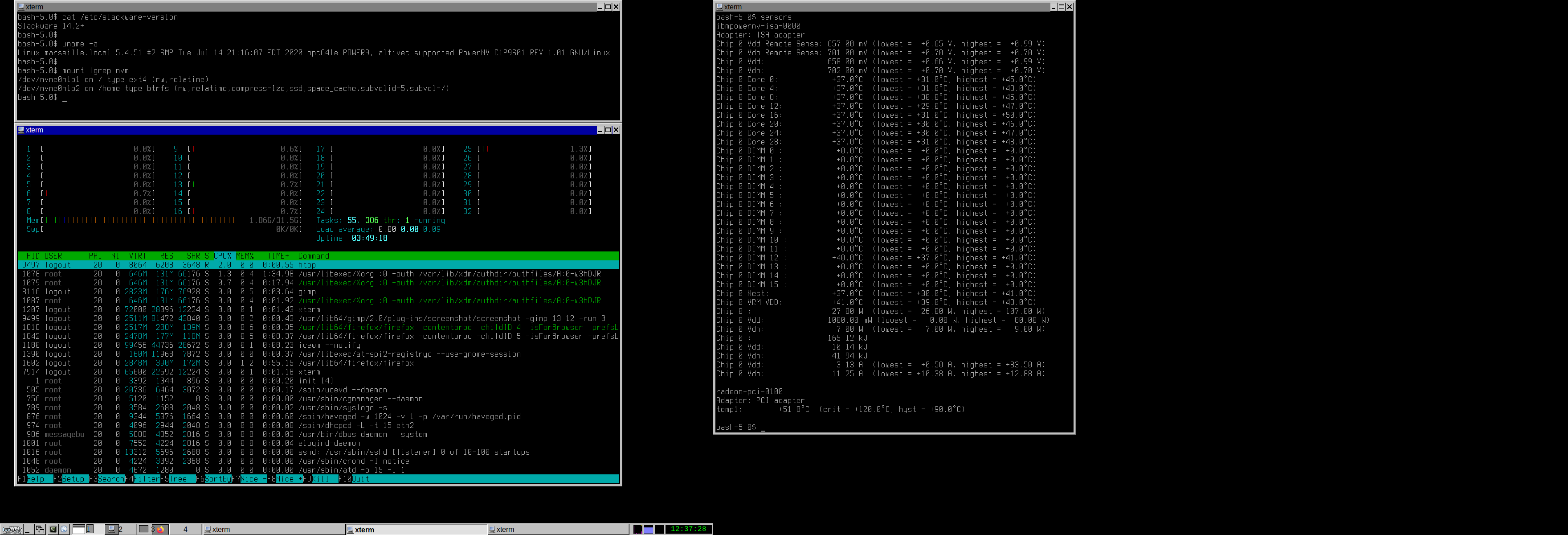Viewport: 1568px width, 535px height.
Task: Switch to workspace 4
Action: (186, 530)
